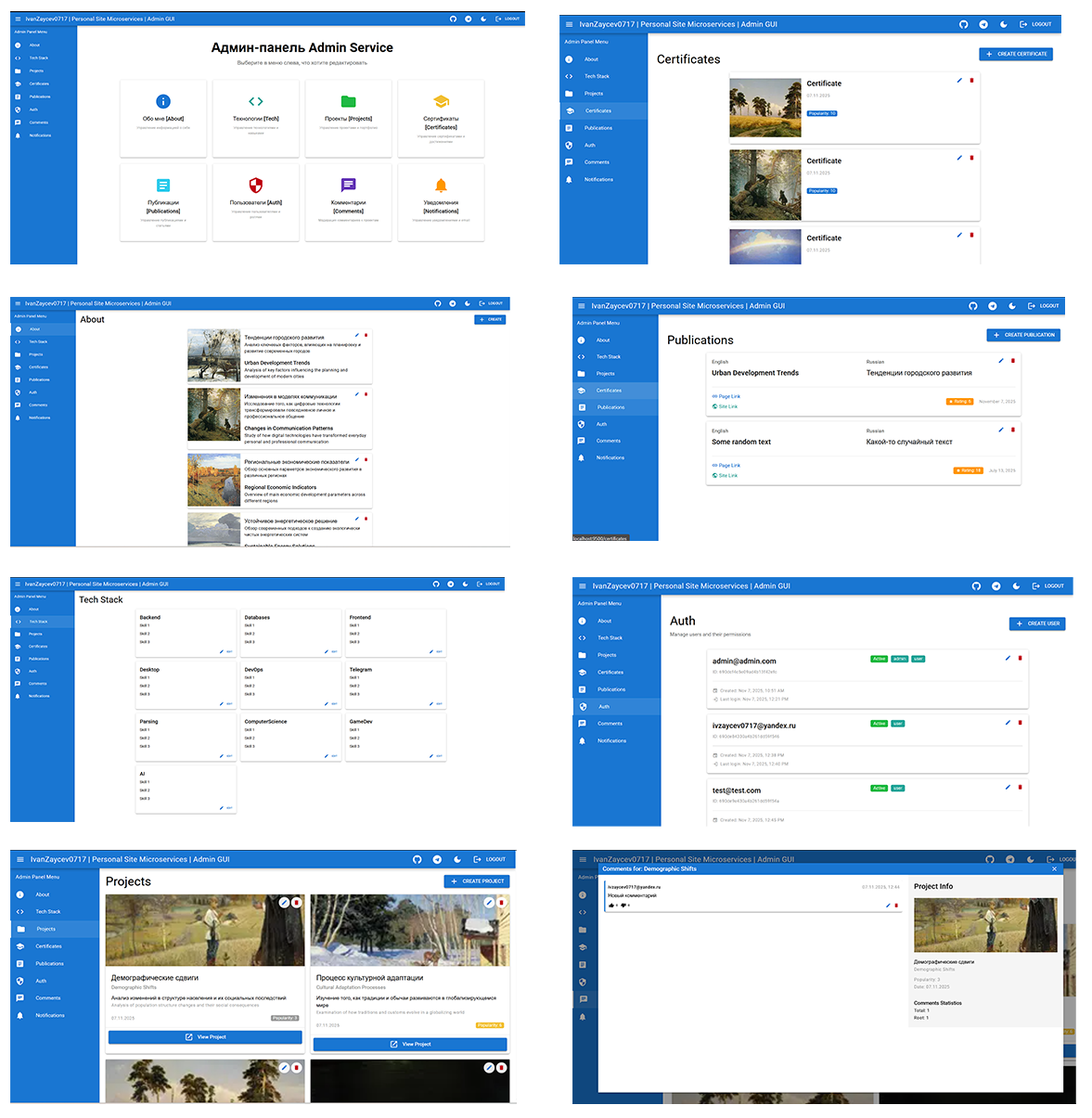Toggle dark mode on the Certificates page

coord(1003,24)
